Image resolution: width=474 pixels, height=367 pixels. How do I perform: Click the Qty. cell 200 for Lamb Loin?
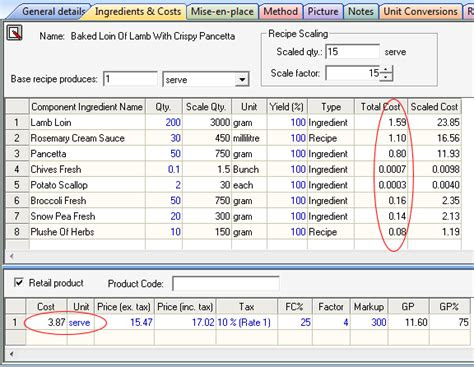164,122
